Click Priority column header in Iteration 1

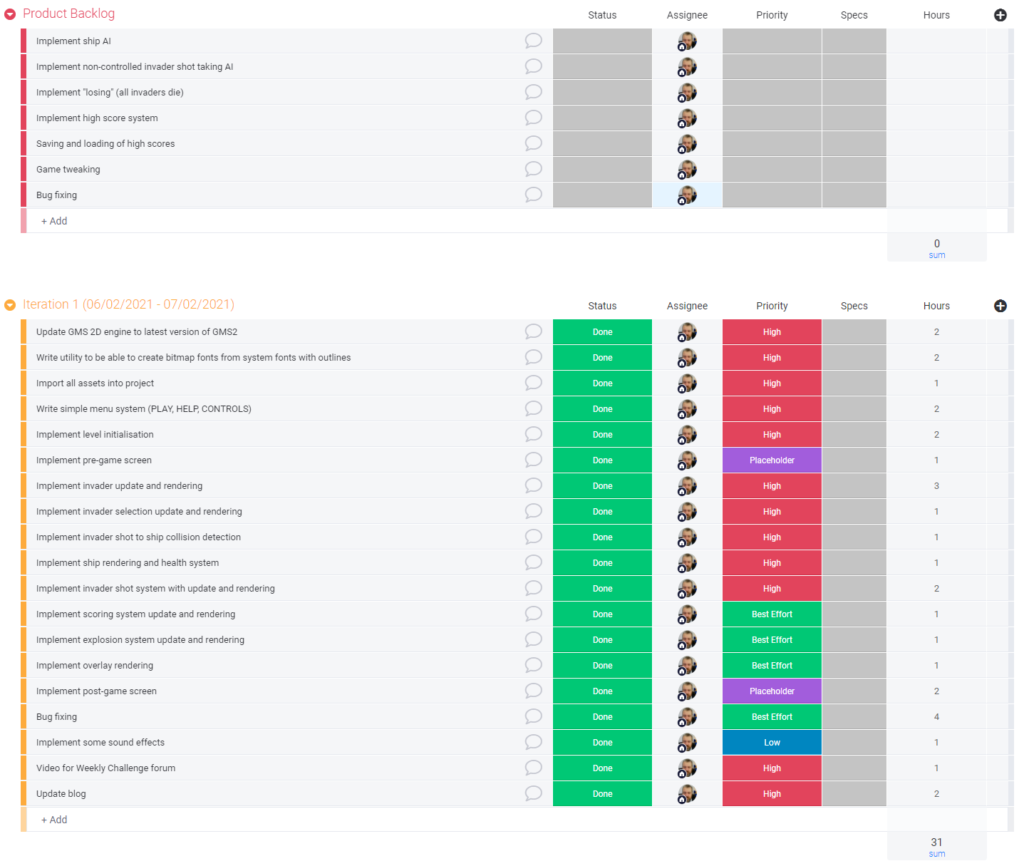[772, 306]
